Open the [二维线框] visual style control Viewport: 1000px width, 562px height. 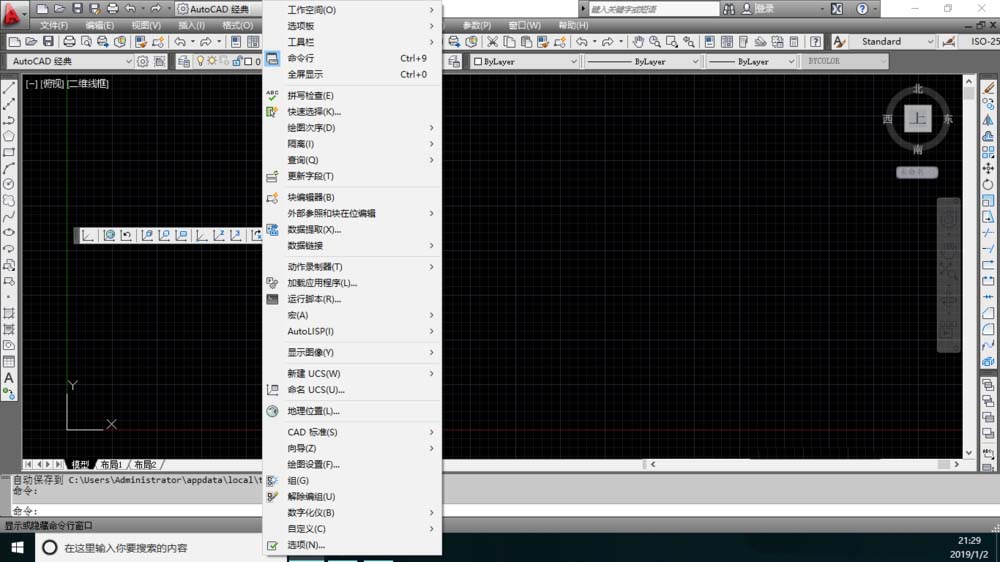point(88,84)
